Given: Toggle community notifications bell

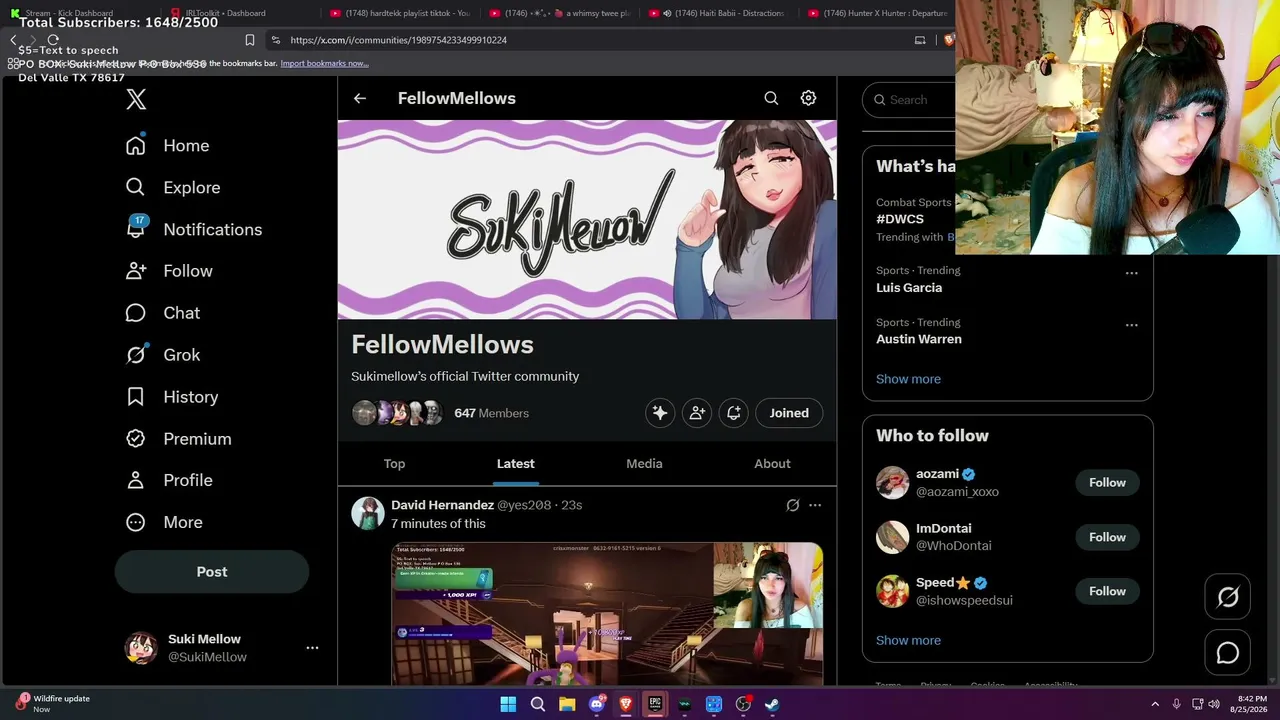Looking at the screenshot, I should 734,413.
